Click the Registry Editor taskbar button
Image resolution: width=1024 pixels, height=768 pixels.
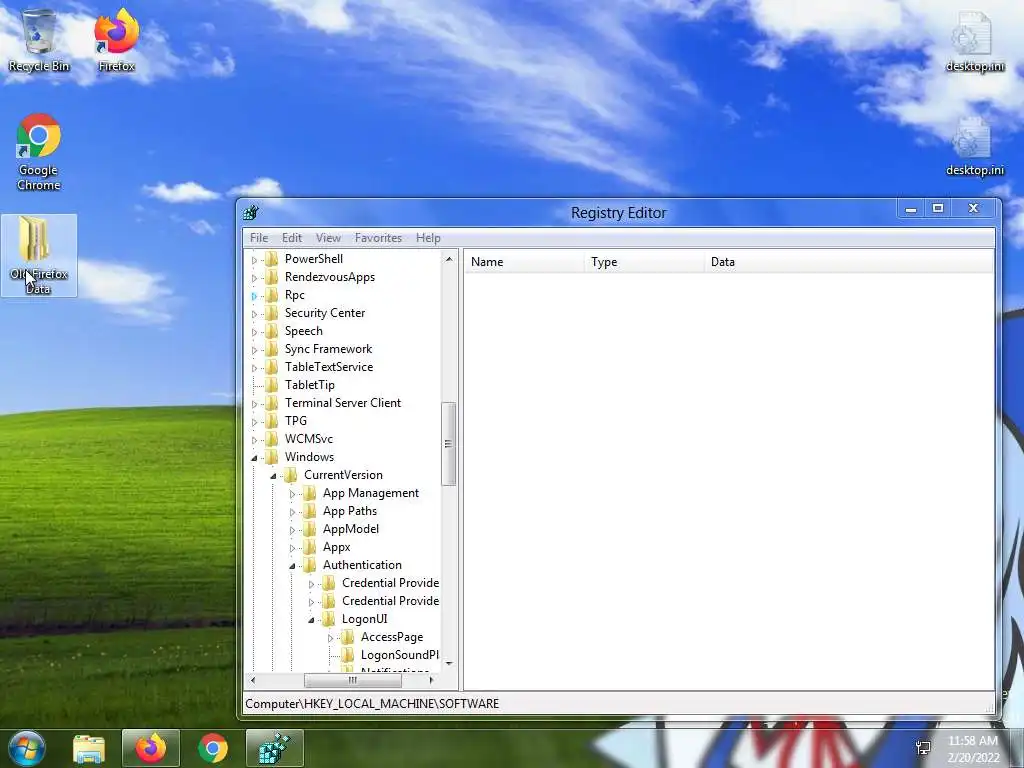pyautogui.click(x=274, y=748)
